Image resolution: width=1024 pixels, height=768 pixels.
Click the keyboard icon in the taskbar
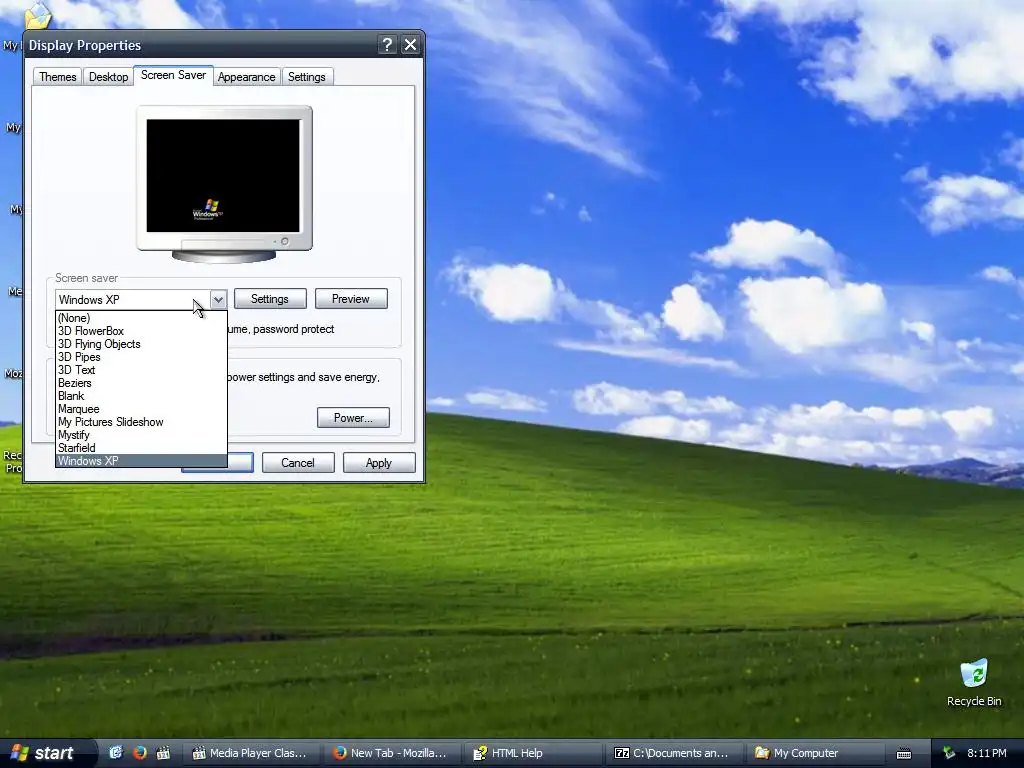[x=904, y=754]
